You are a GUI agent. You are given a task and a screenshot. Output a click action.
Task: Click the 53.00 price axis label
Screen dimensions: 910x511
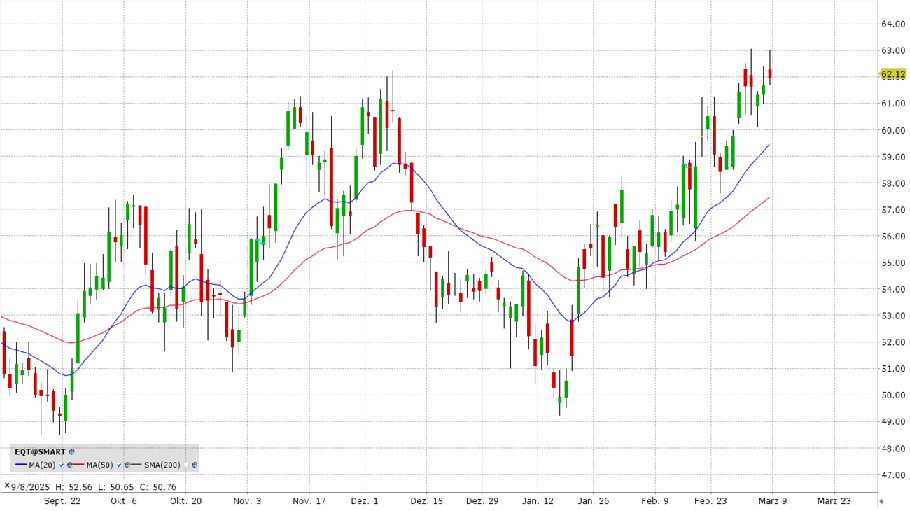[x=893, y=316]
